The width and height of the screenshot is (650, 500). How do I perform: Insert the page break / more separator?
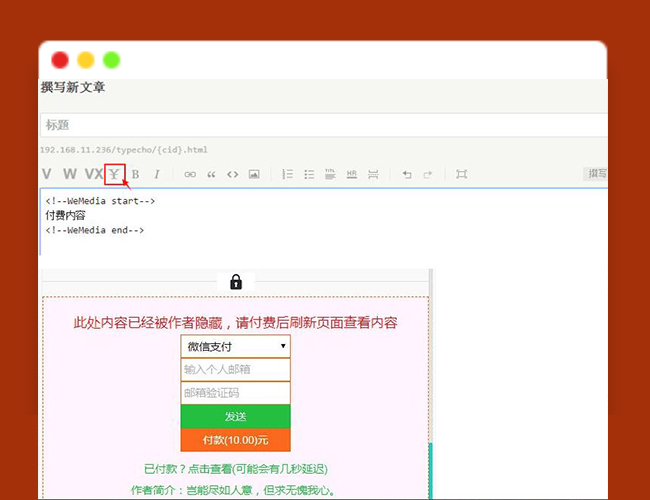pos(373,174)
